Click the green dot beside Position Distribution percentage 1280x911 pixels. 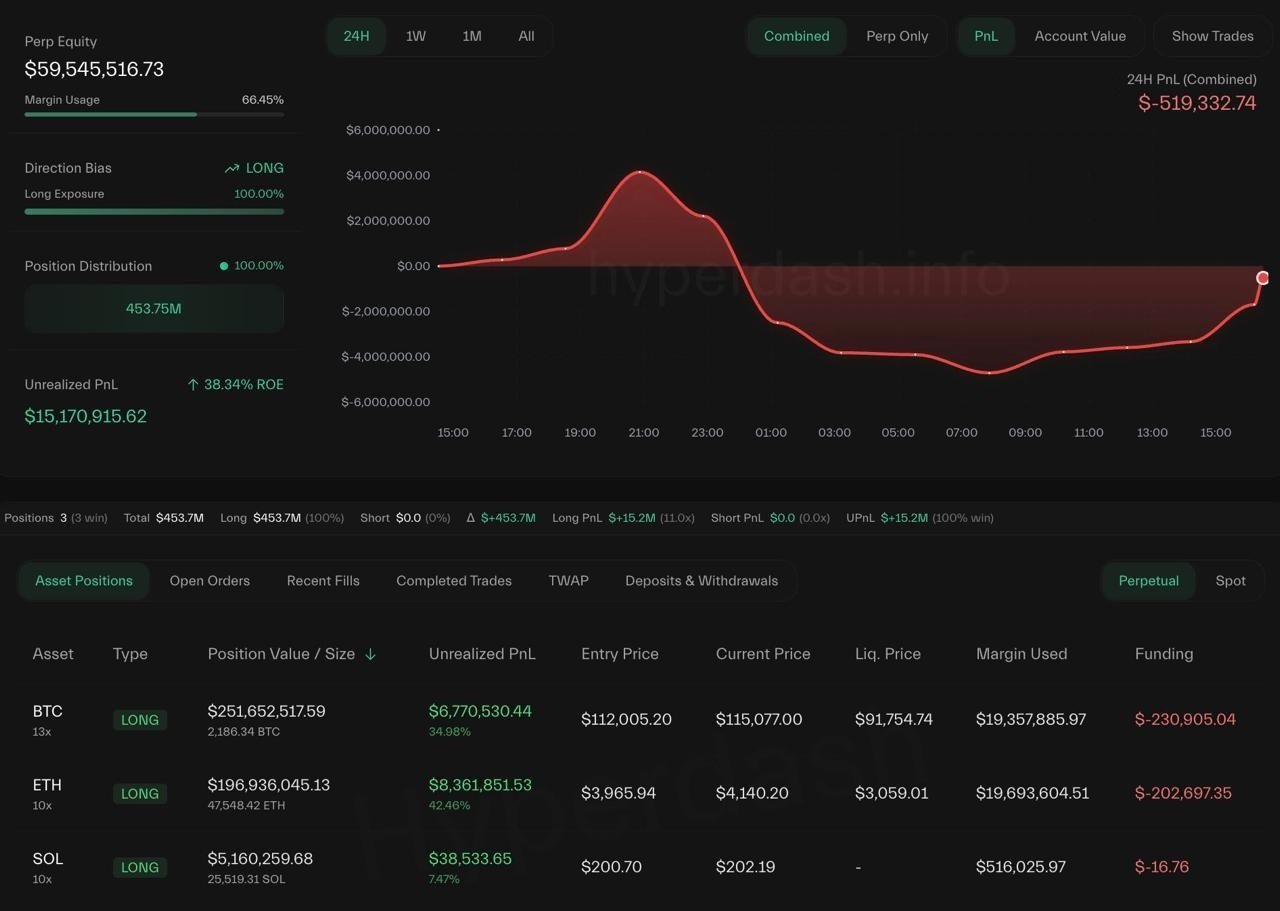[224, 266]
